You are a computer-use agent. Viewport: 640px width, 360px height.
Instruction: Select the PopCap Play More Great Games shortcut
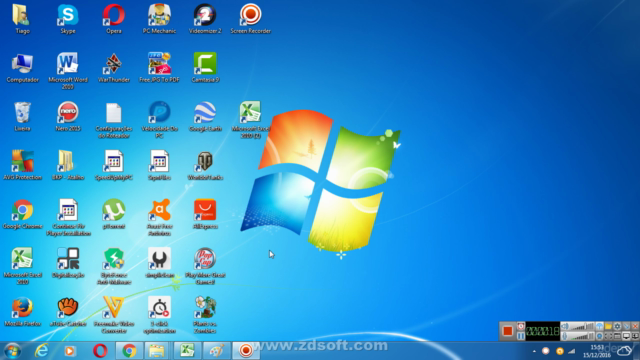click(x=205, y=266)
